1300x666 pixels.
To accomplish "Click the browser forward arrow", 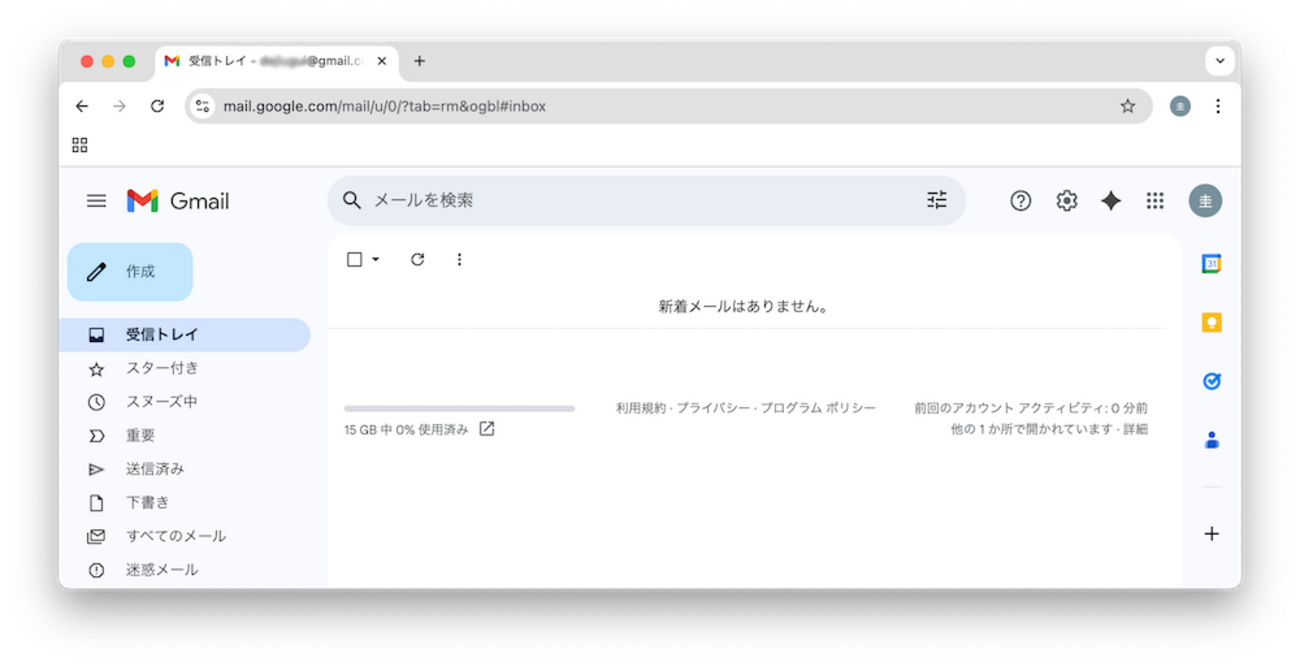I will click(x=119, y=106).
